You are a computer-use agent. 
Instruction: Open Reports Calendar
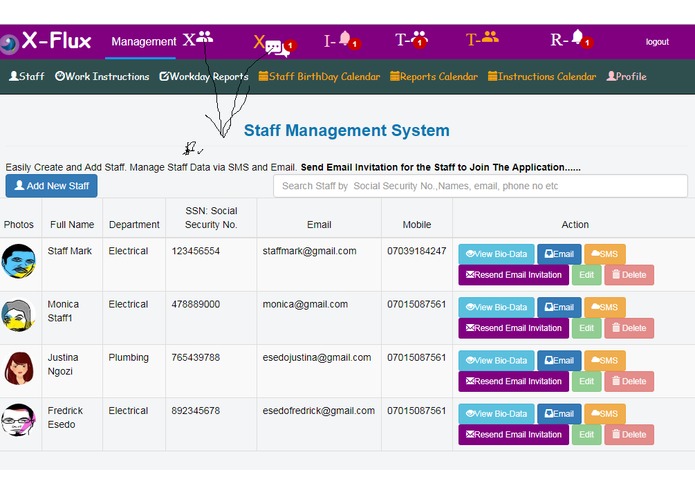(x=434, y=76)
